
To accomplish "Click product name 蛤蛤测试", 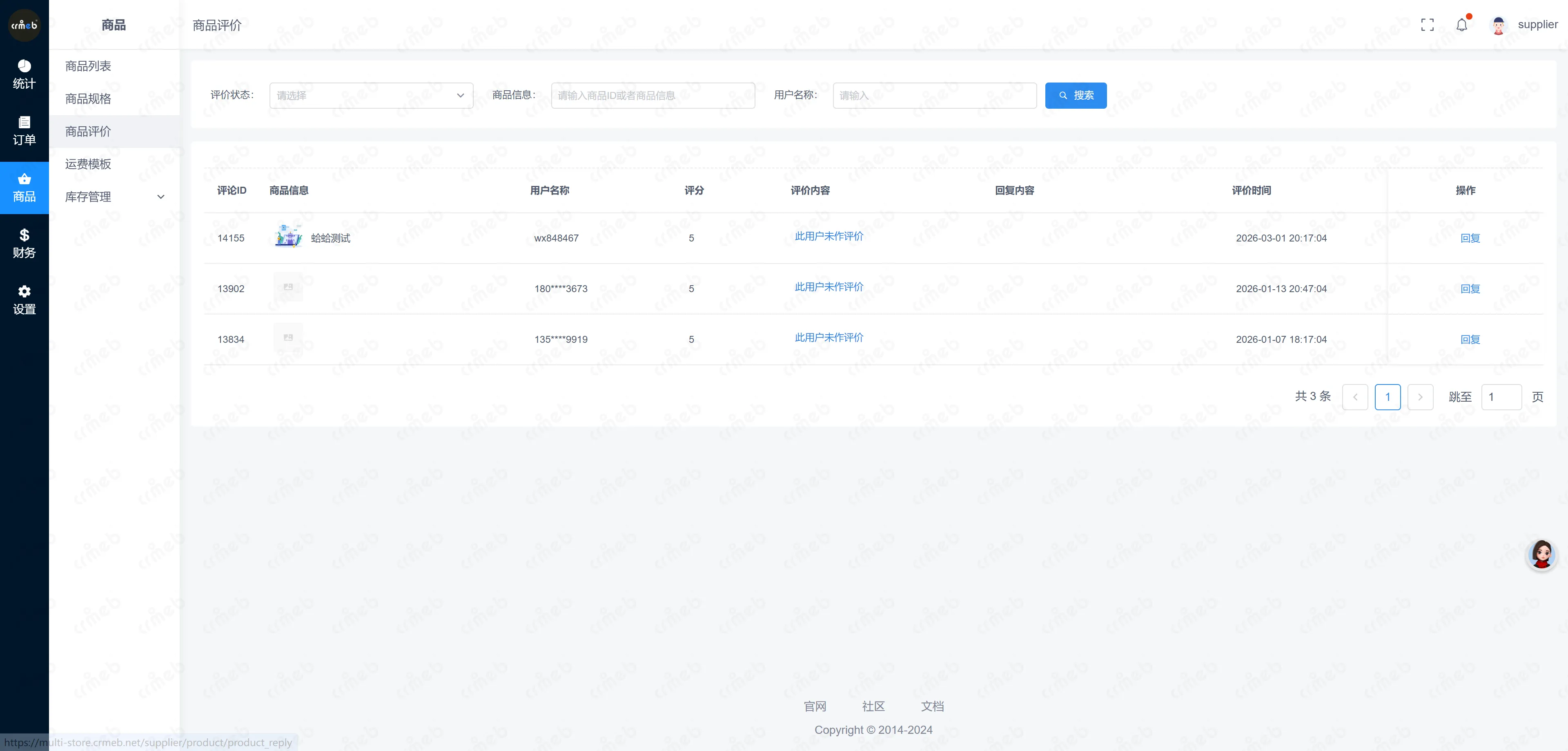I will (x=330, y=238).
